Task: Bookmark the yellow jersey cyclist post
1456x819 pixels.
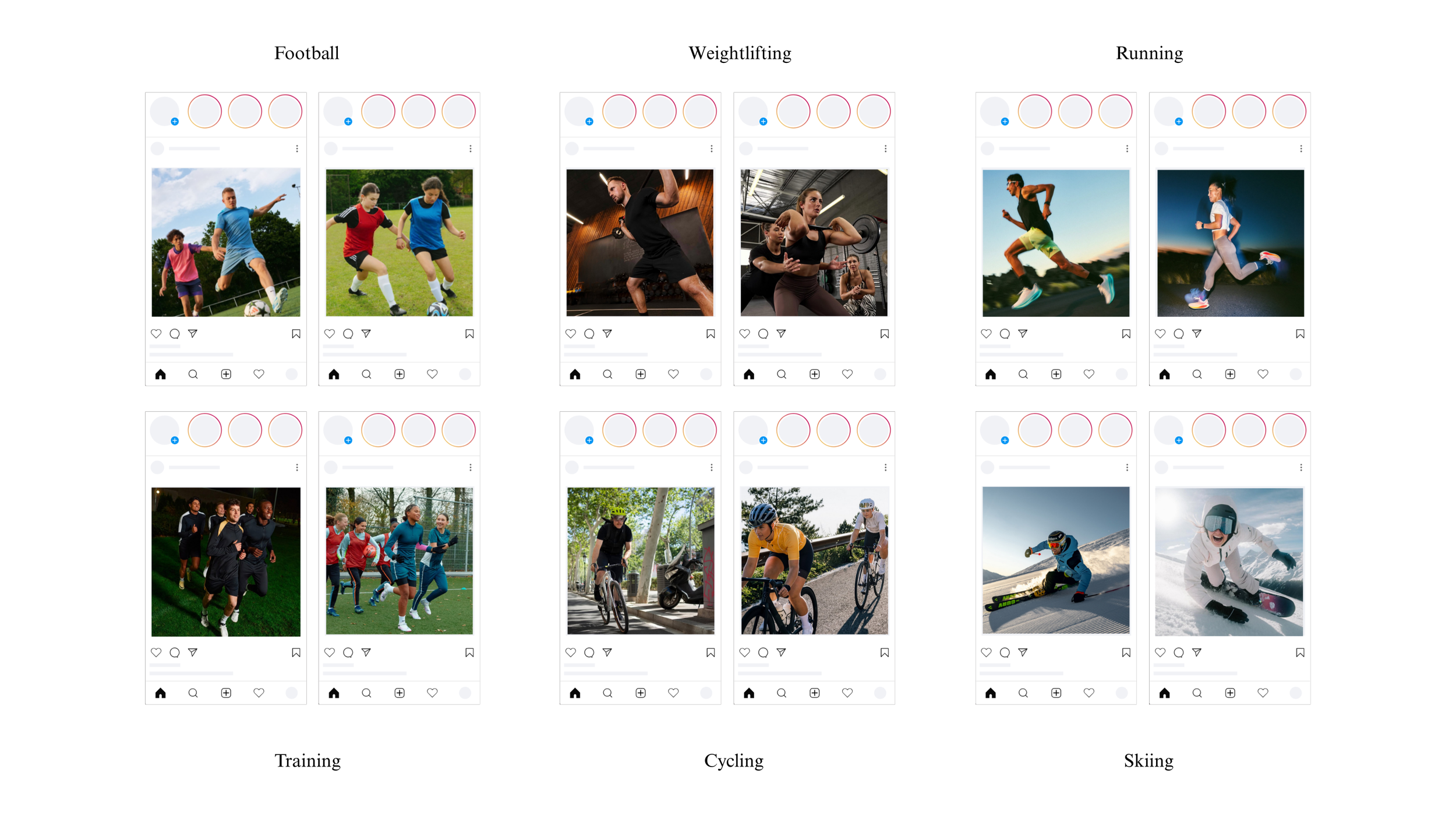Action: [884, 652]
